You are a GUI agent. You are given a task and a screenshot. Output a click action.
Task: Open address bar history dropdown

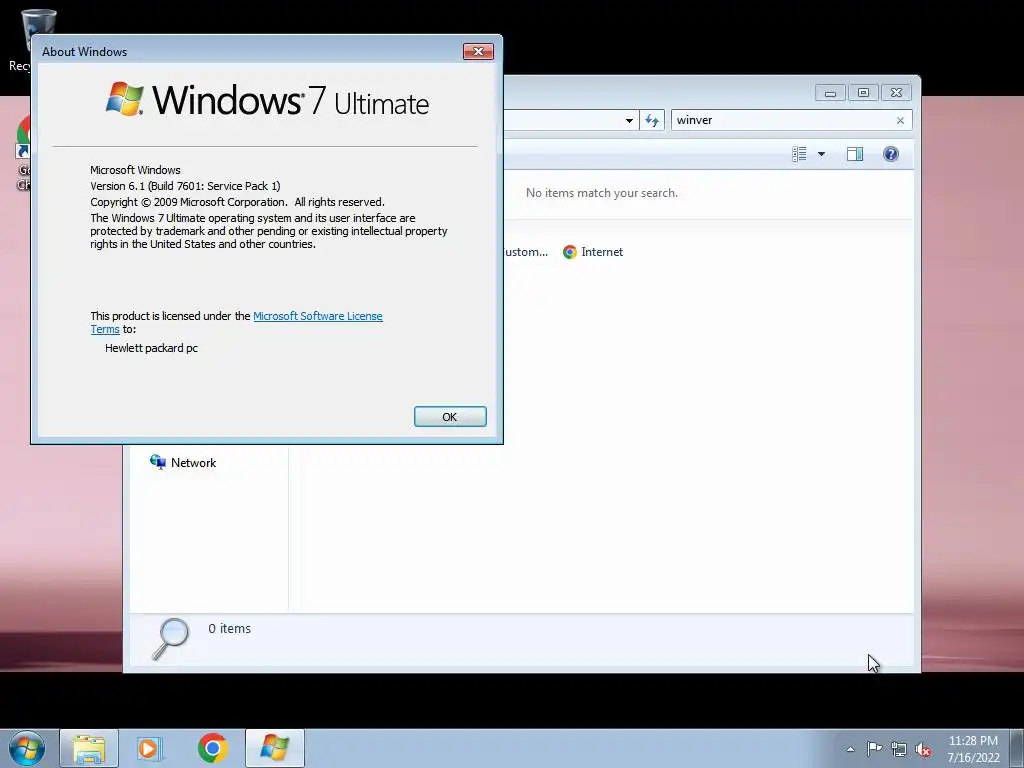[629, 120]
